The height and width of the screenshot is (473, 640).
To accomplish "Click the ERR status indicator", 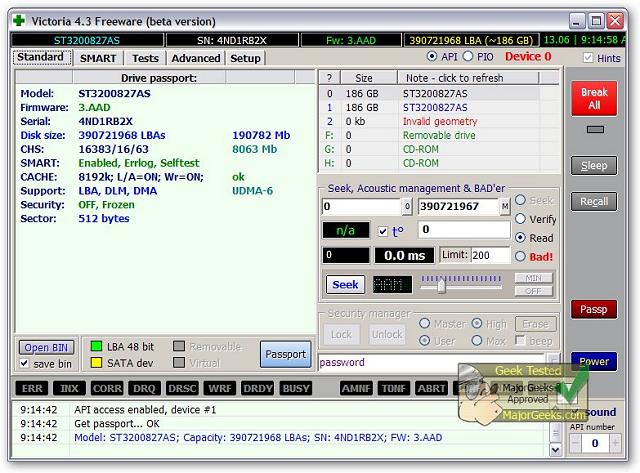I will click(32, 388).
